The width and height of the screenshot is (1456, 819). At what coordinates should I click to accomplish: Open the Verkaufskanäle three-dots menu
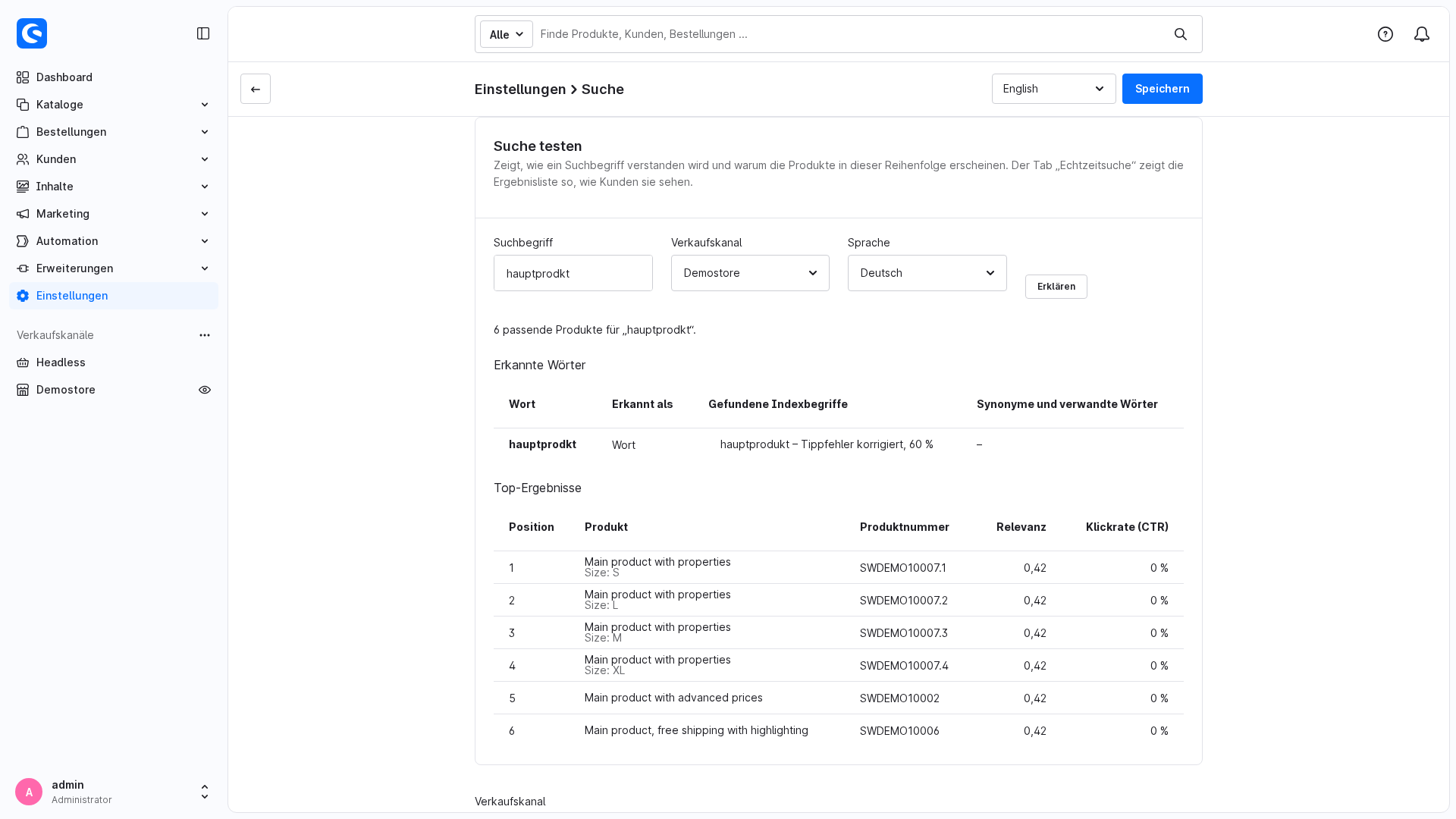click(x=205, y=335)
